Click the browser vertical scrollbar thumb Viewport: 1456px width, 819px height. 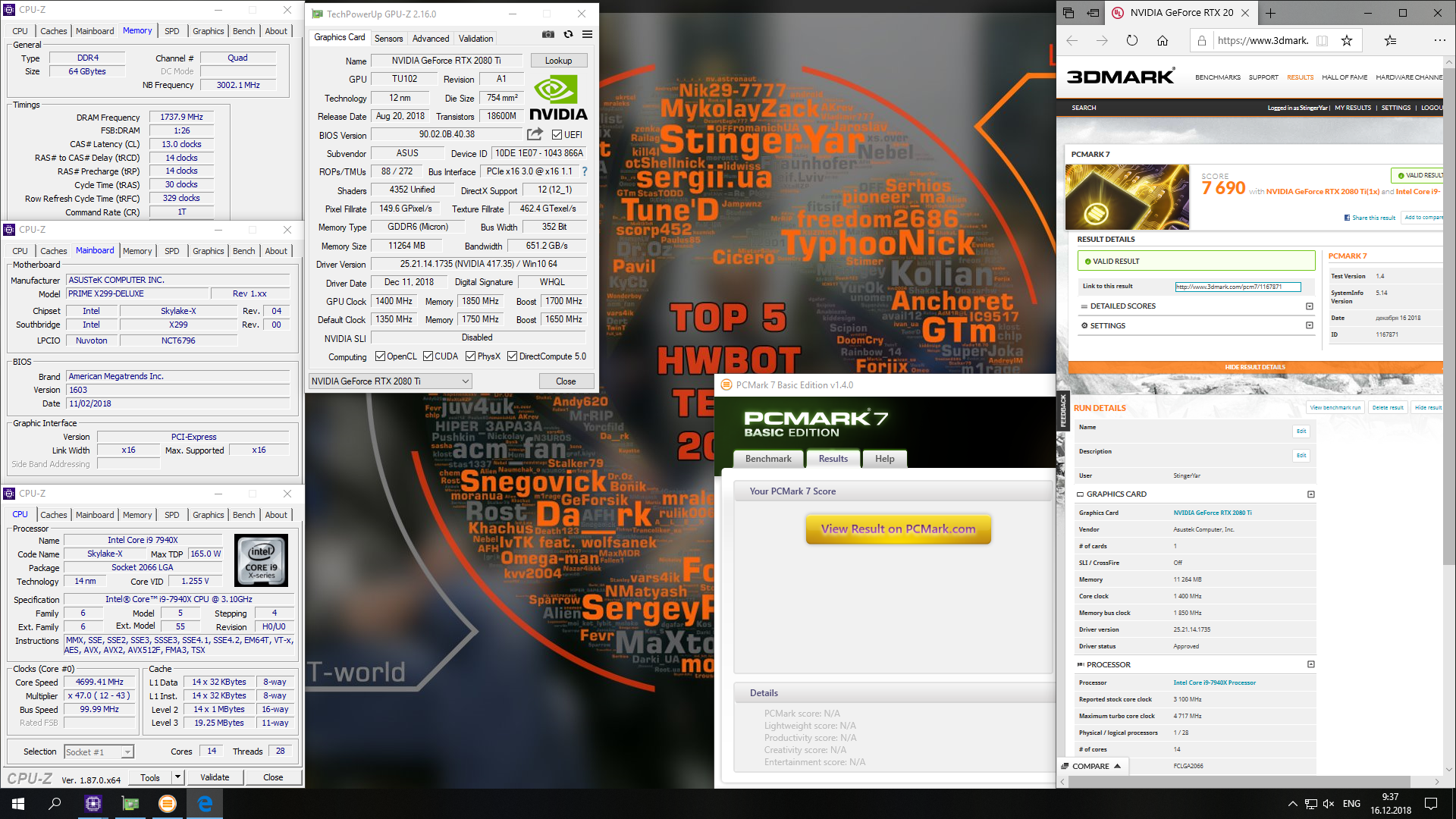point(1449,315)
